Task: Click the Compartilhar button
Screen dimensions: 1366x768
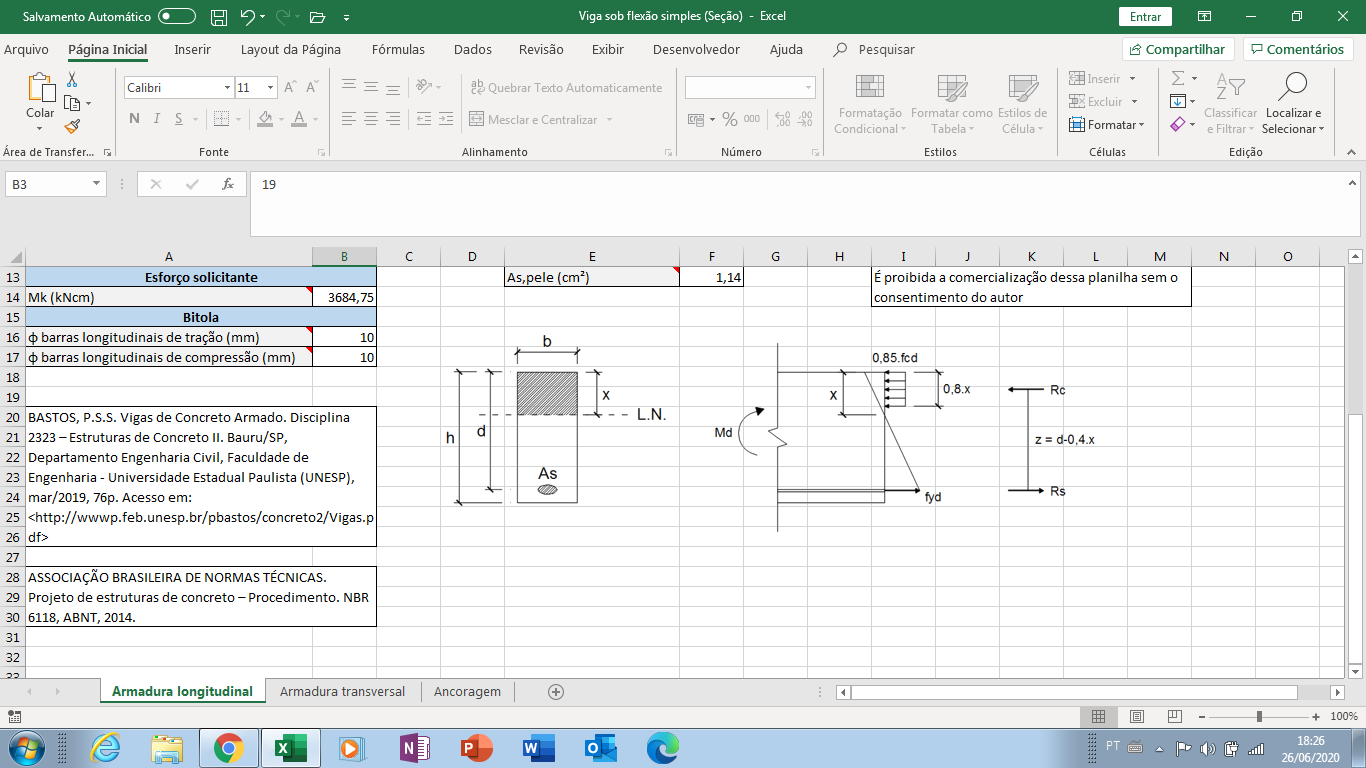Action: (x=1178, y=49)
